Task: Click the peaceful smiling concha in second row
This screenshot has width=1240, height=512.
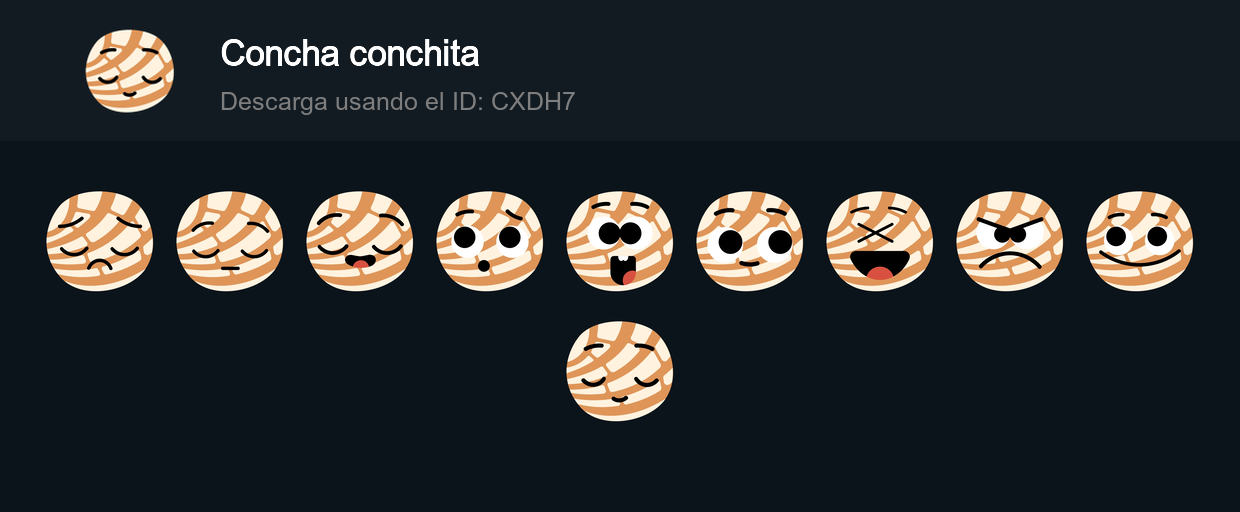Action: pos(620,371)
